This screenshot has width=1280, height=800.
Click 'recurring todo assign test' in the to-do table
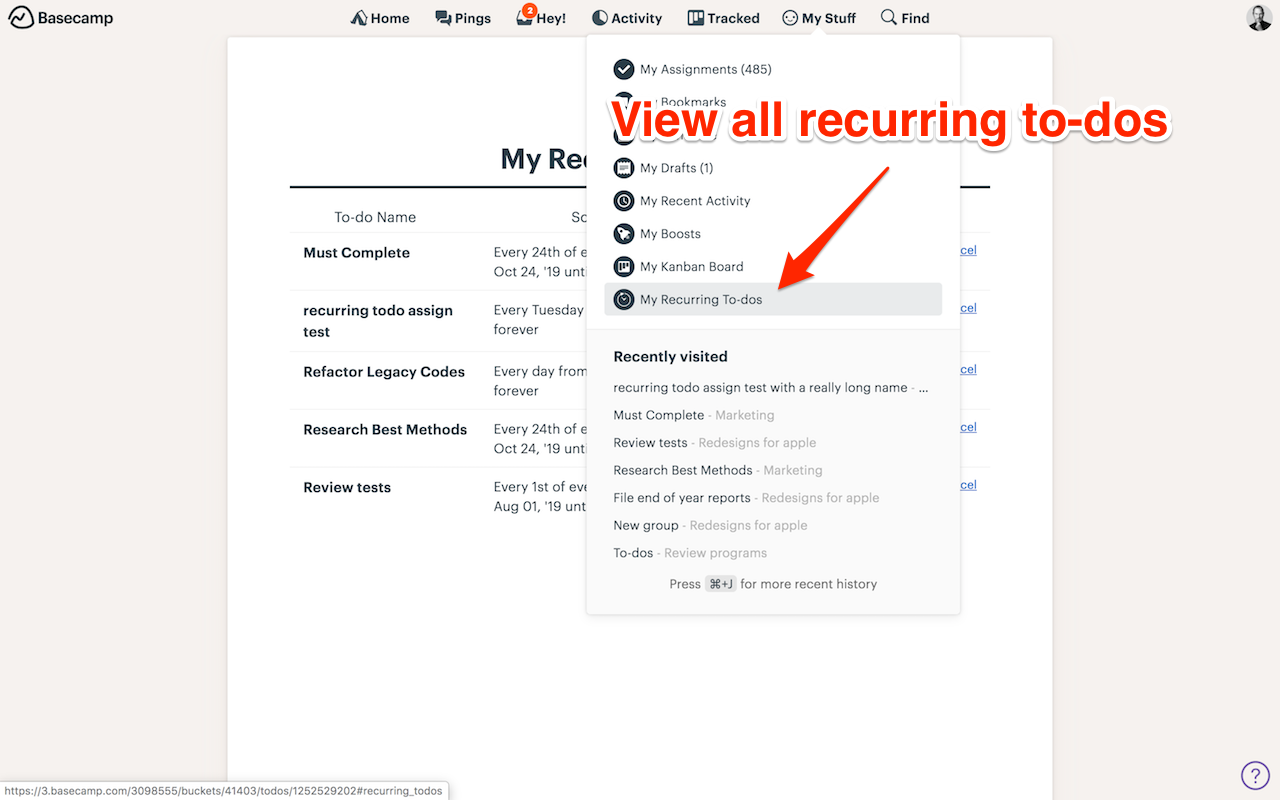pos(378,321)
